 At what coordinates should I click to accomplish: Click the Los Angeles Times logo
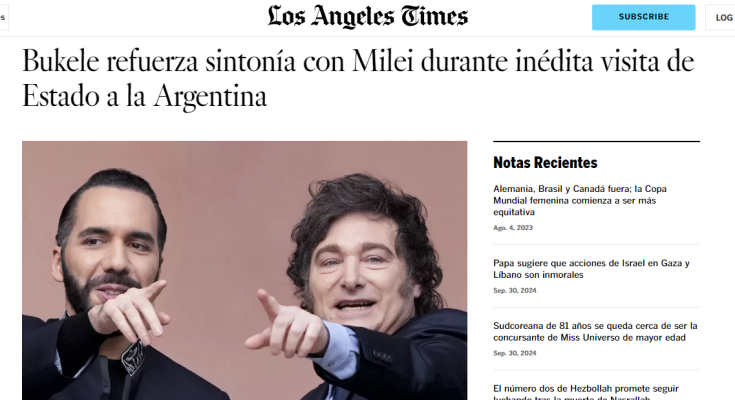368,17
